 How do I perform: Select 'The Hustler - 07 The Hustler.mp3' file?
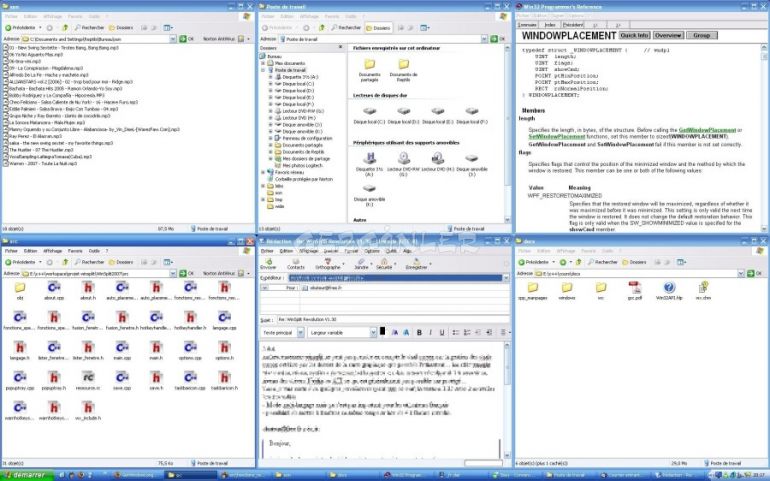coord(39,150)
